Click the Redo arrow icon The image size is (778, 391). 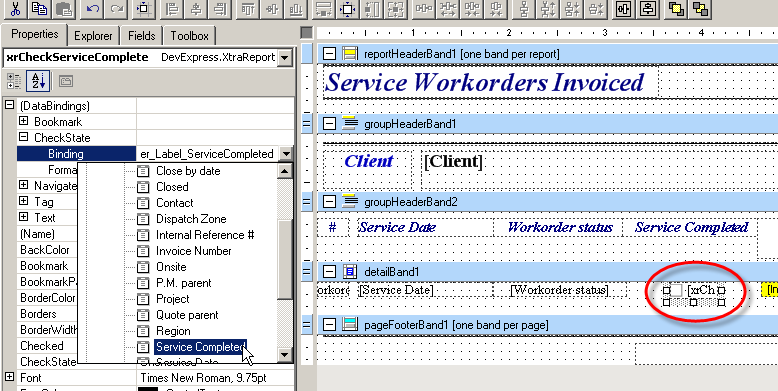point(116,8)
